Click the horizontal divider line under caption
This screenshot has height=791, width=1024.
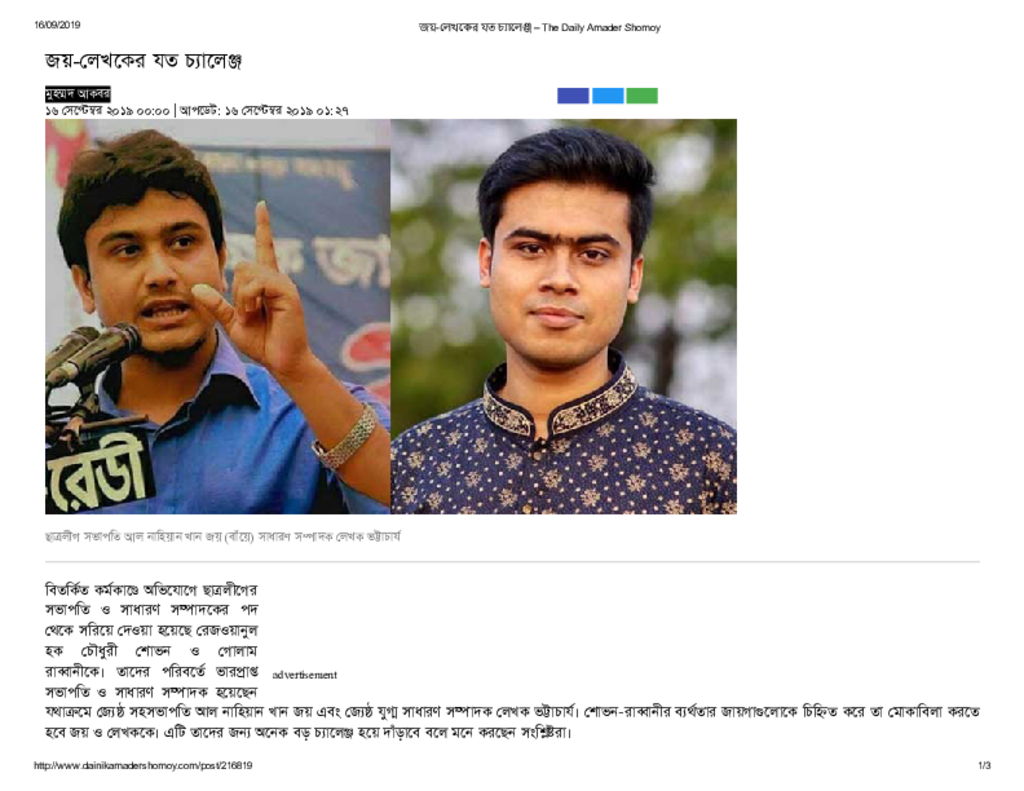(512, 561)
